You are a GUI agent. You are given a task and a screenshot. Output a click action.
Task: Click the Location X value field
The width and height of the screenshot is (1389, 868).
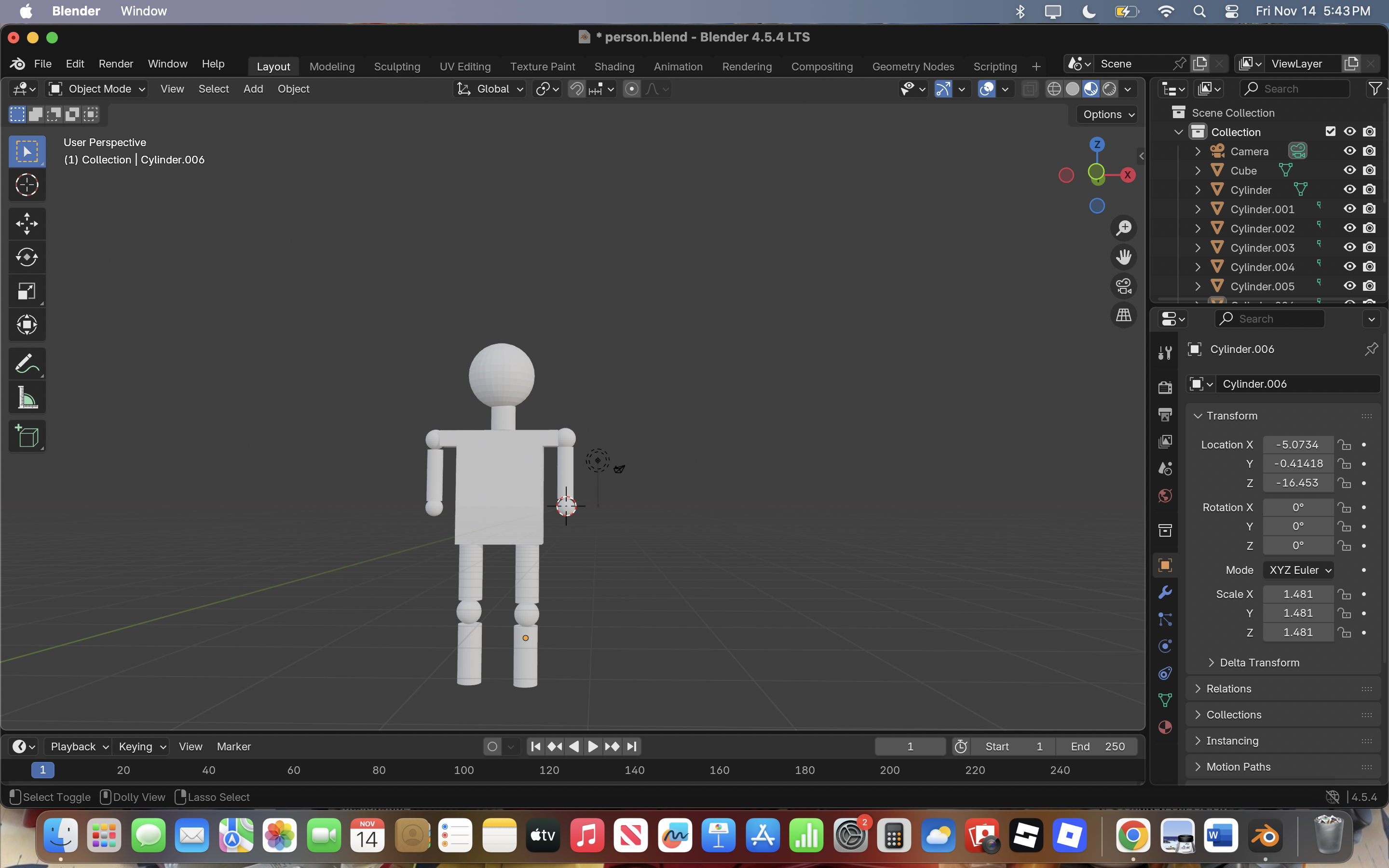pos(1297,444)
